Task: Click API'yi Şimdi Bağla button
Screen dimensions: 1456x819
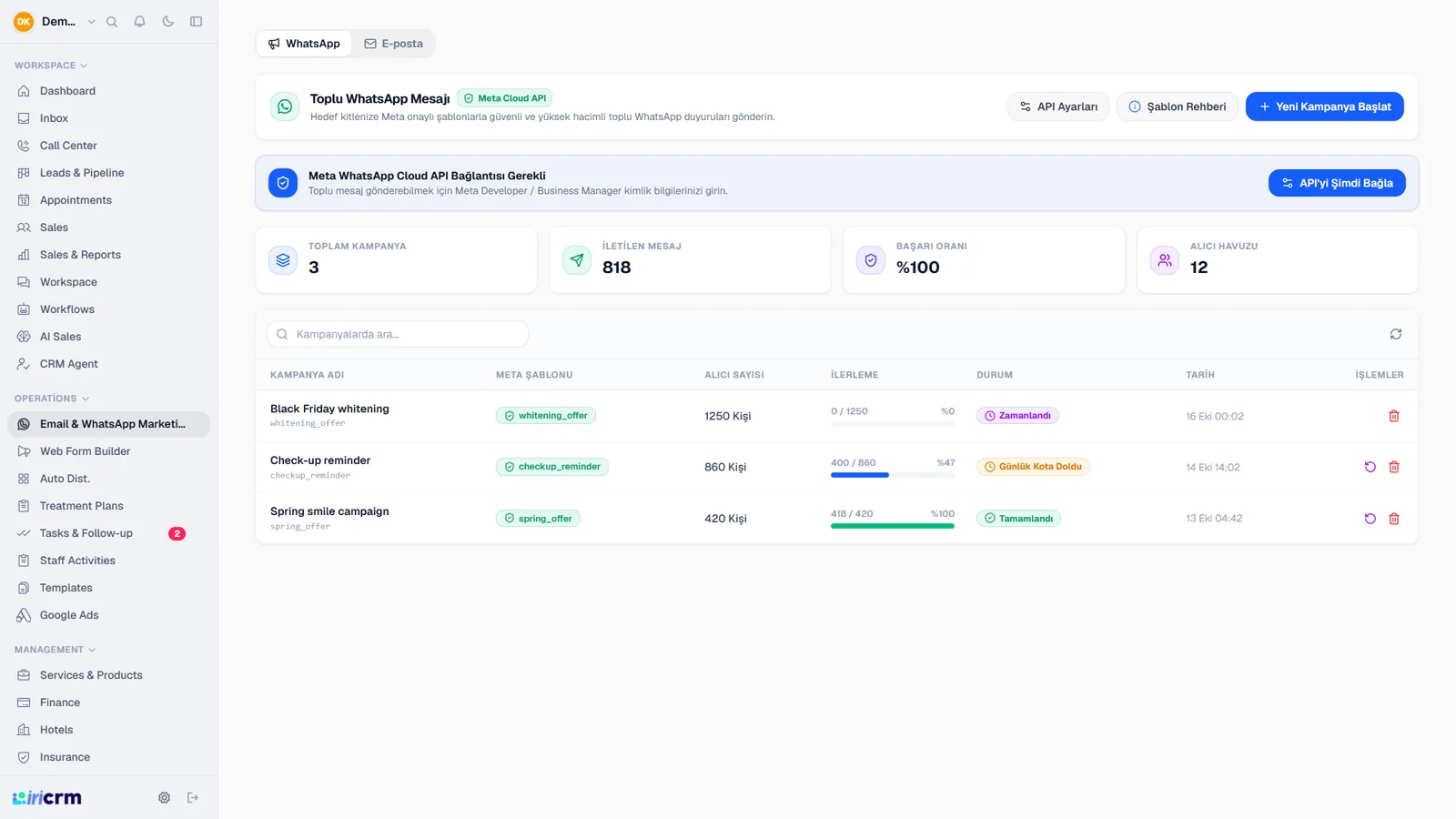Action: click(1337, 183)
